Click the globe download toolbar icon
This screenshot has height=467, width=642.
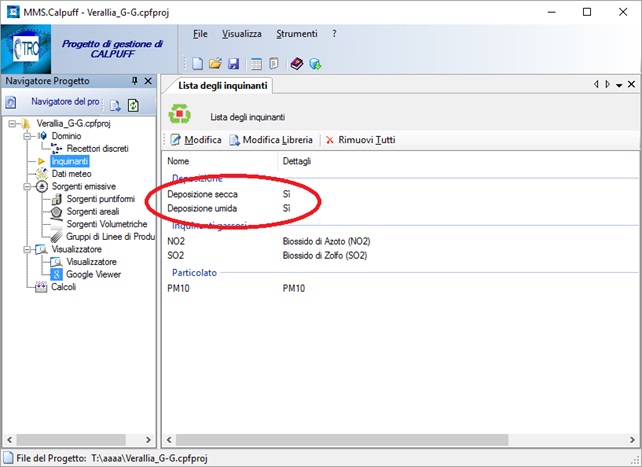(x=315, y=64)
